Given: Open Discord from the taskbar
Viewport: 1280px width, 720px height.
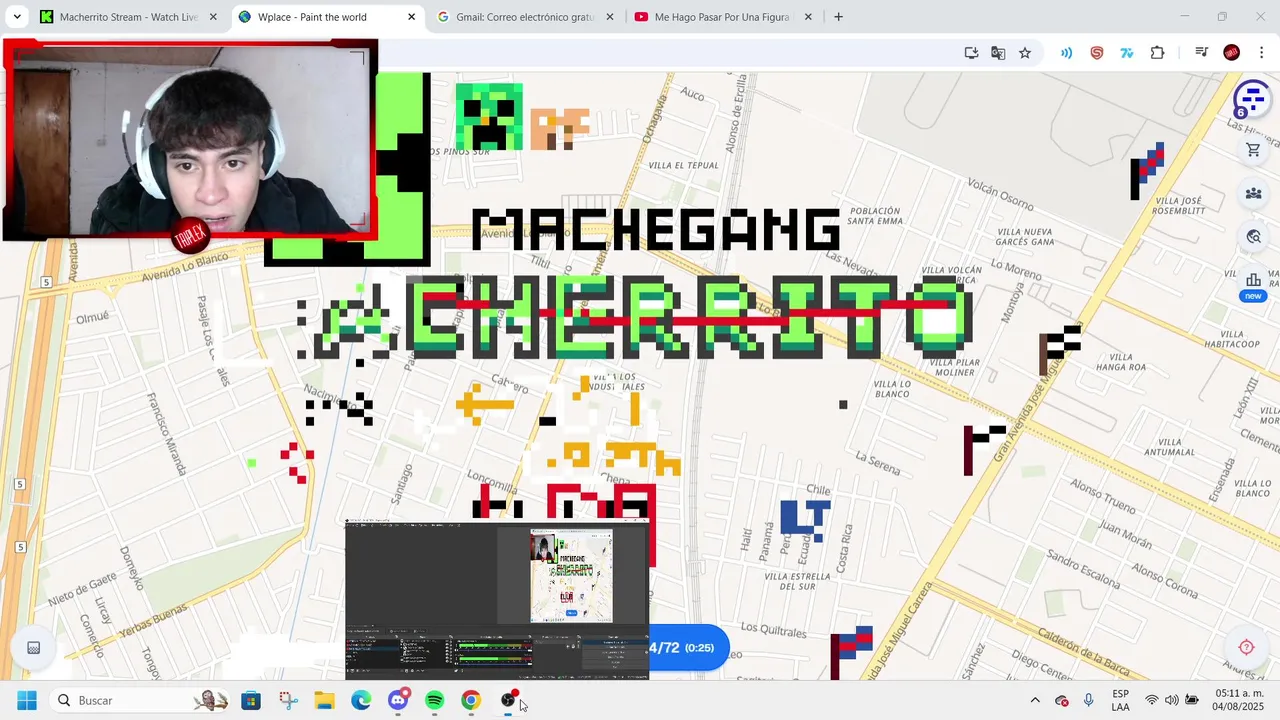Looking at the screenshot, I should (x=398, y=700).
